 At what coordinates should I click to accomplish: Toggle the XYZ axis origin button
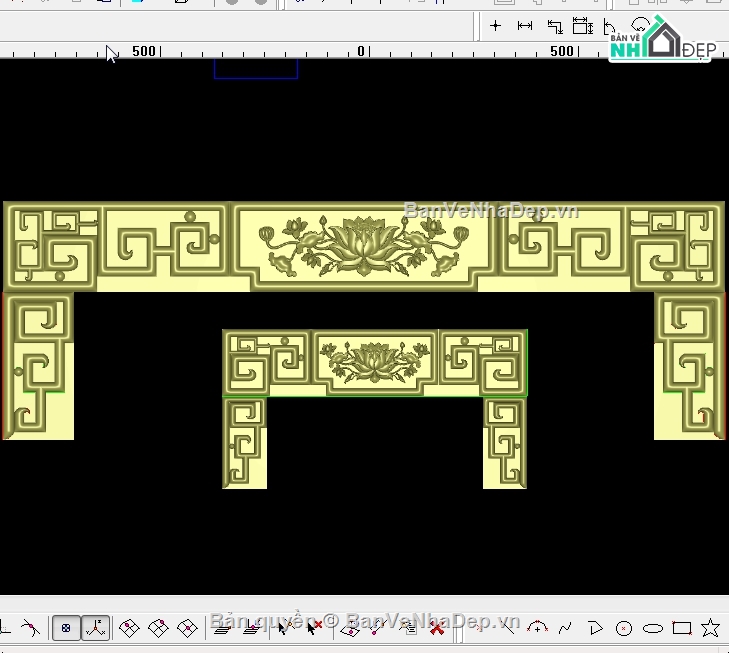point(96,628)
